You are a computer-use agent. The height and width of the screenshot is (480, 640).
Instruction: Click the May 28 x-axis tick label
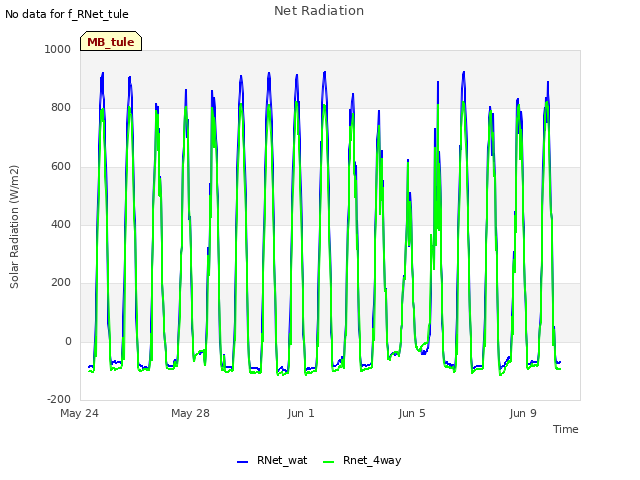point(190,413)
